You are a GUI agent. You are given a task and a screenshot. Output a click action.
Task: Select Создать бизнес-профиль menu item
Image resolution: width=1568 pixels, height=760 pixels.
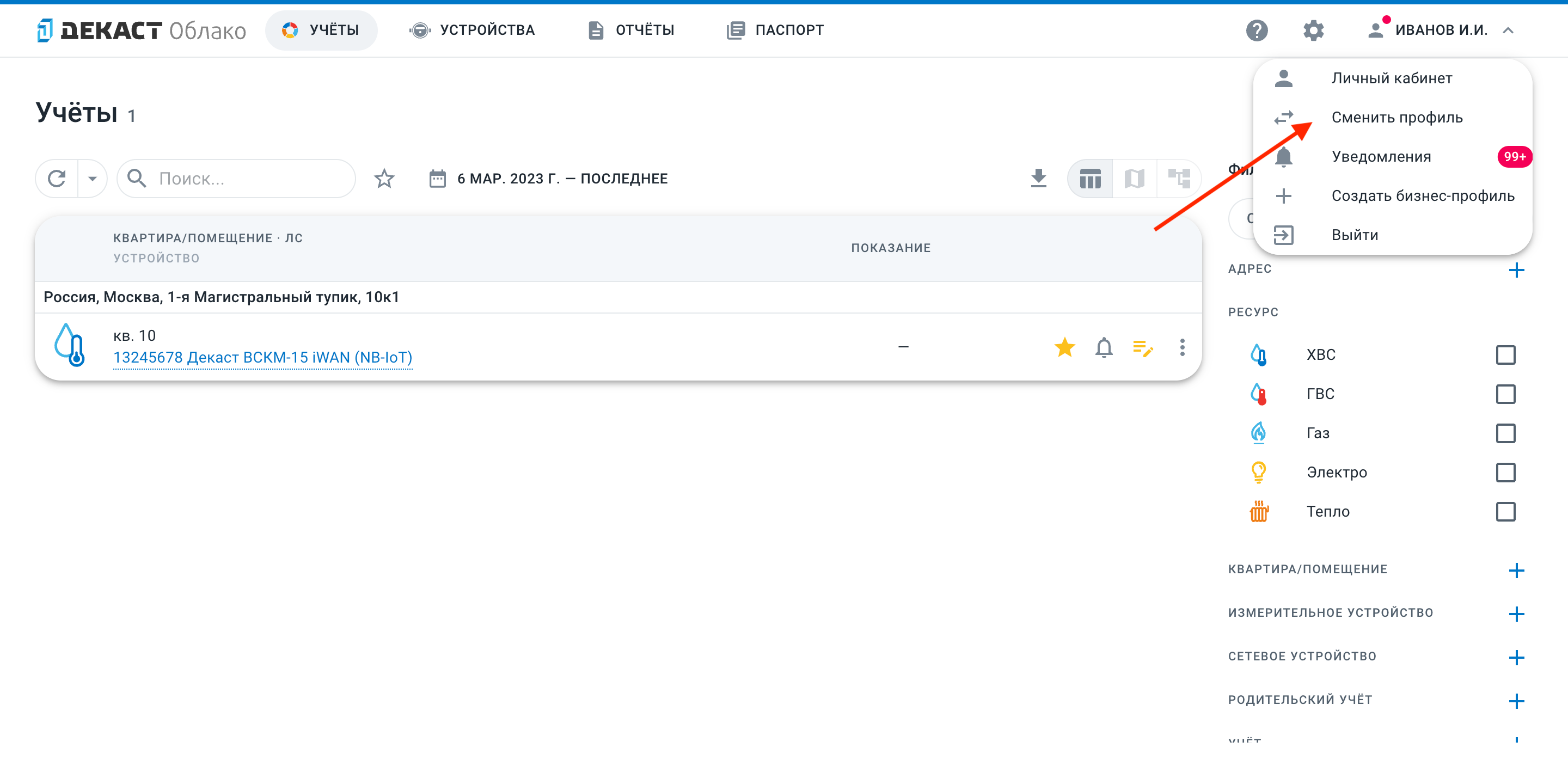point(1392,195)
